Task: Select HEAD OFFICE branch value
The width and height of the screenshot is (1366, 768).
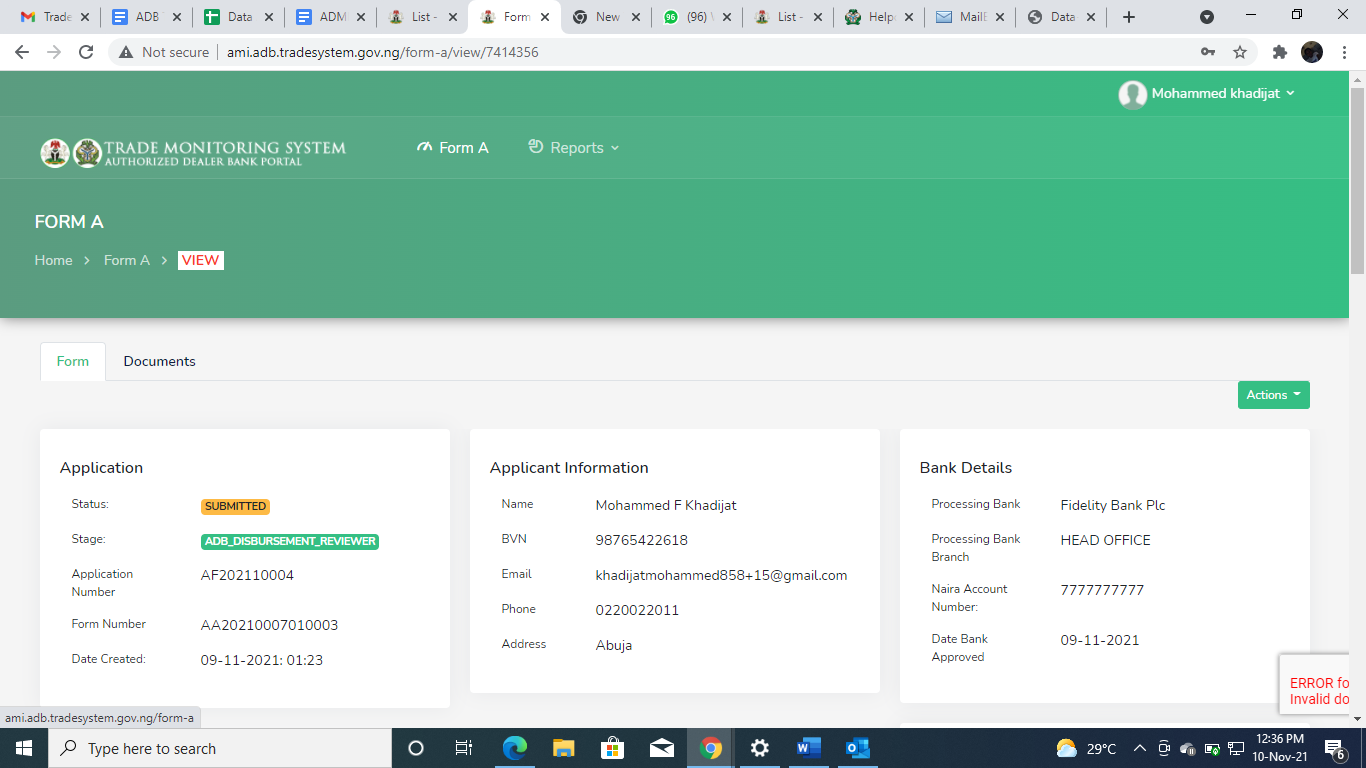Action: (x=1106, y=540)
